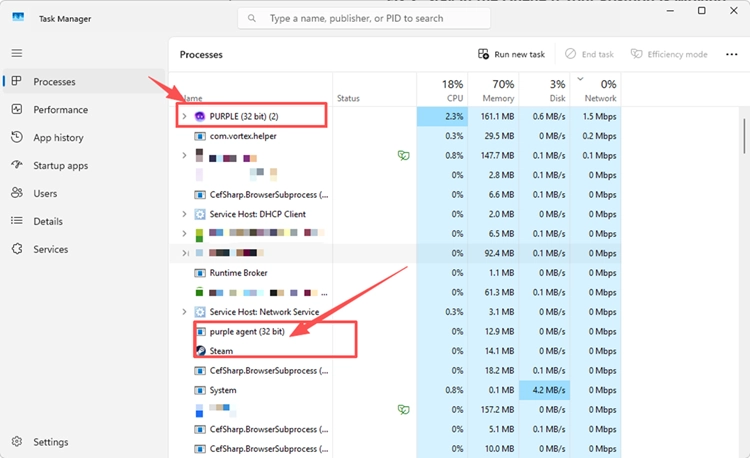Image resolution: width=750 pixels, height=458 pixels.
Task: Click the End task button label
Action: [x=597, y=55]
